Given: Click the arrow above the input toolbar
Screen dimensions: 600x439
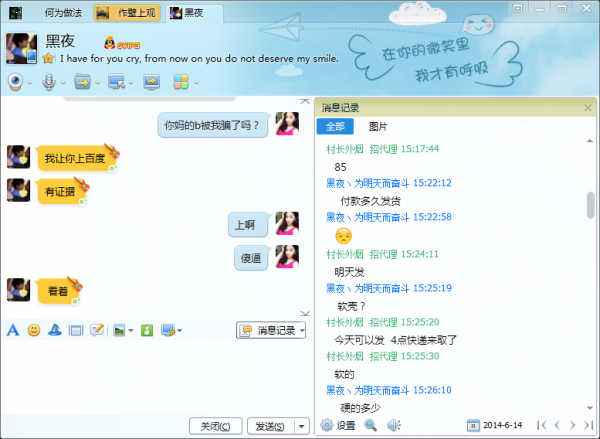Looking at the screenshot, I should pos(305,314).
